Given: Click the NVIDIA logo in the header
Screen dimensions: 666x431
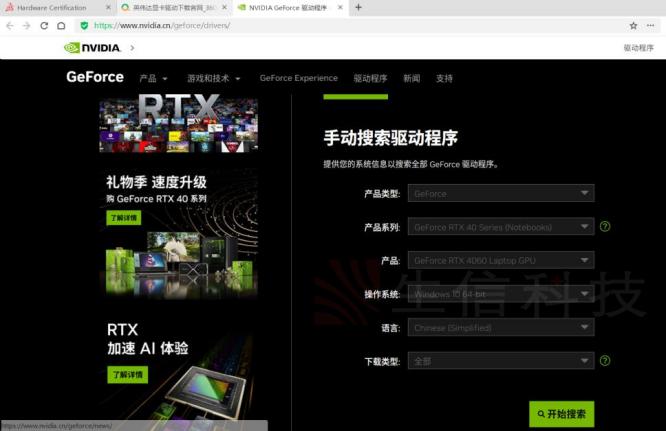Looking at the screenshot, I should tap(93, 47).
